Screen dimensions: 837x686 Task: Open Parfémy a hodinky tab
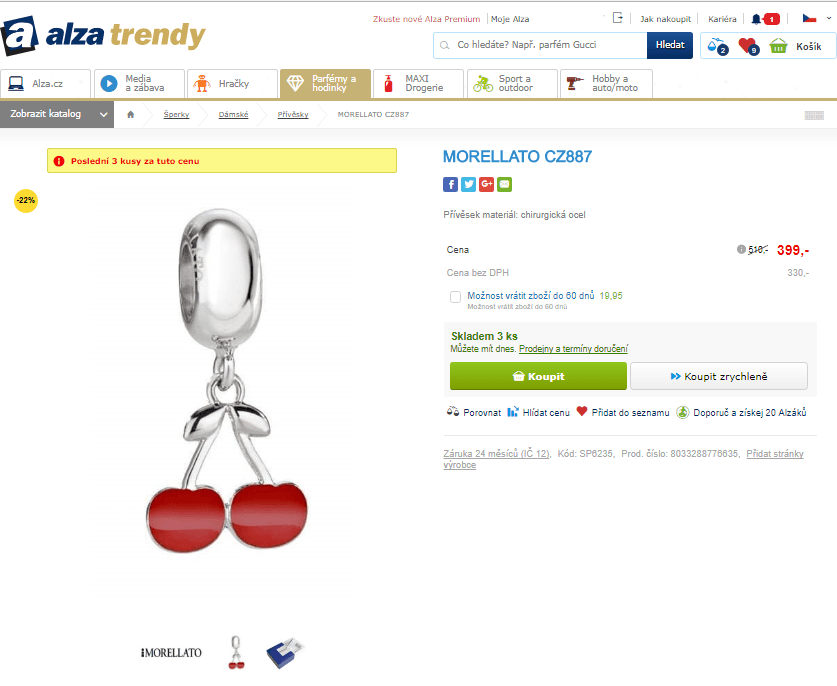pyautogui.click(x=325, y=84)
